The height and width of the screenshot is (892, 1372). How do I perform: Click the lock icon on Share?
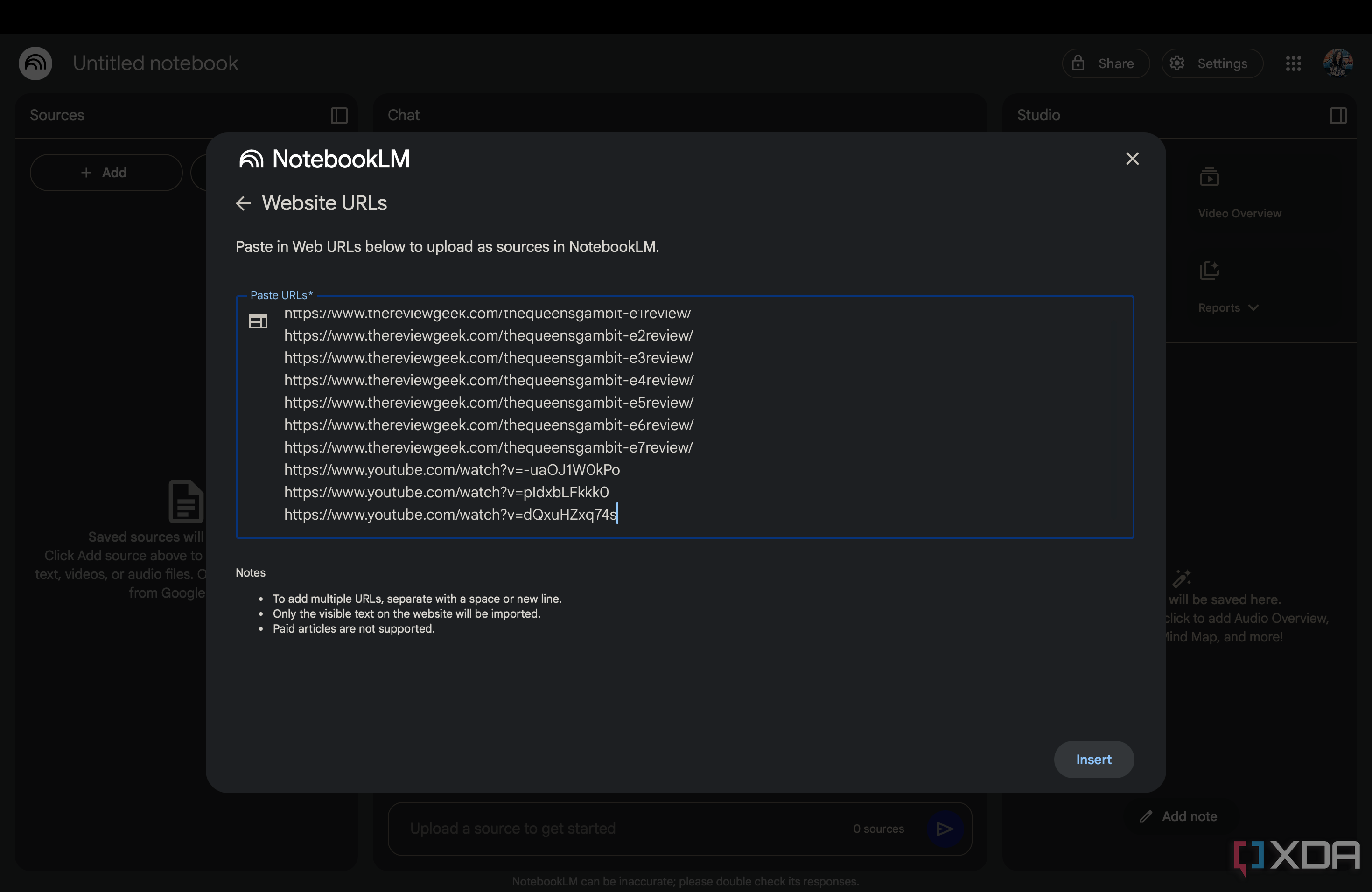(1078, 63)
